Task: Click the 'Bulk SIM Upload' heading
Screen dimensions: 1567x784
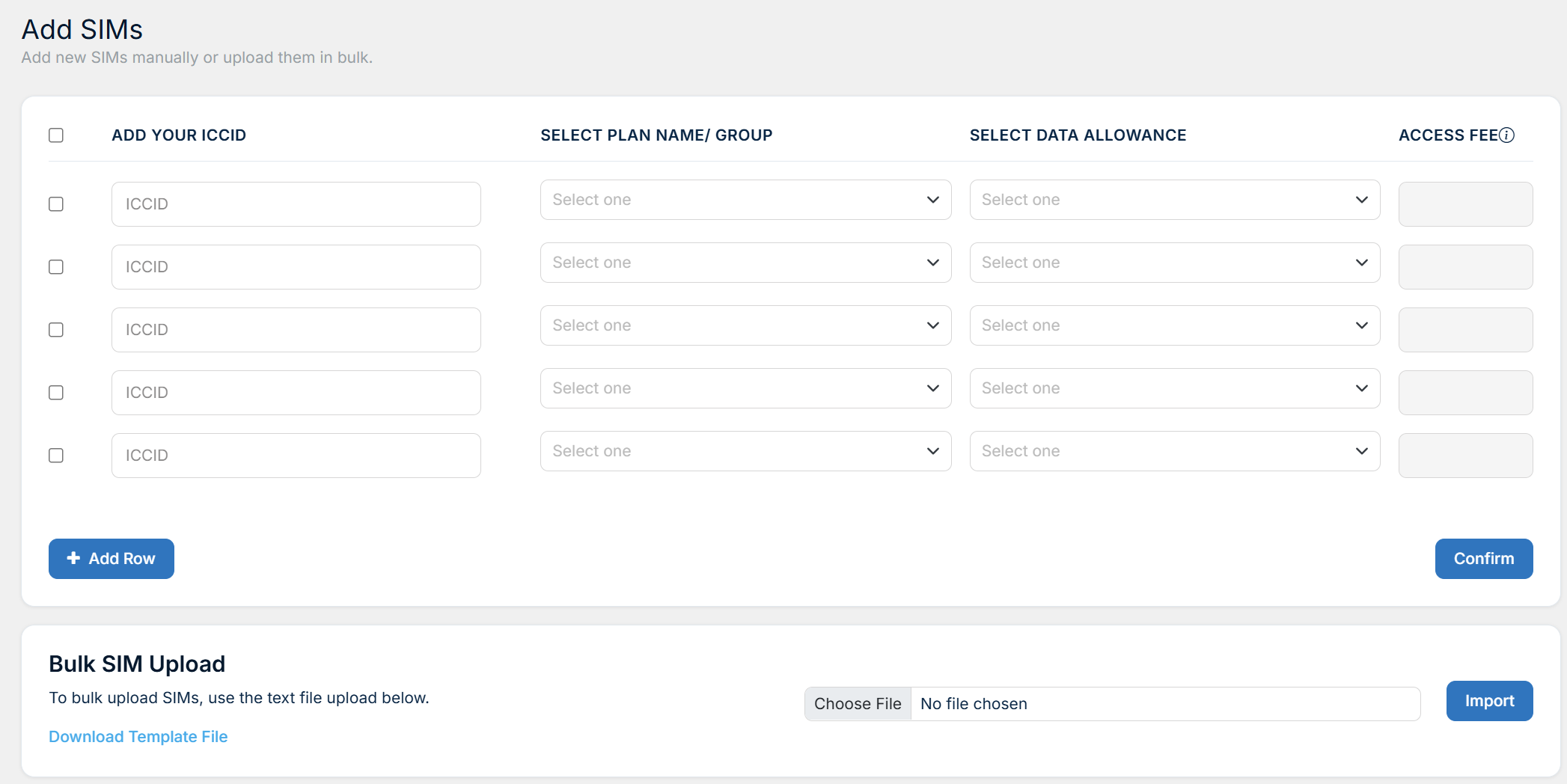Action: (137, 664)
